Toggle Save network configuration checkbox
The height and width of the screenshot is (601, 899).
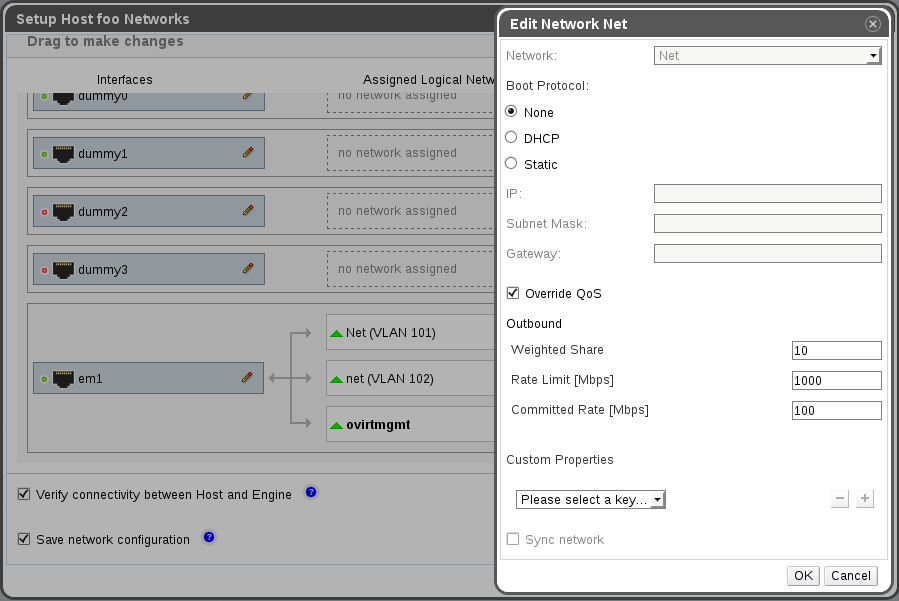[24, 539]
